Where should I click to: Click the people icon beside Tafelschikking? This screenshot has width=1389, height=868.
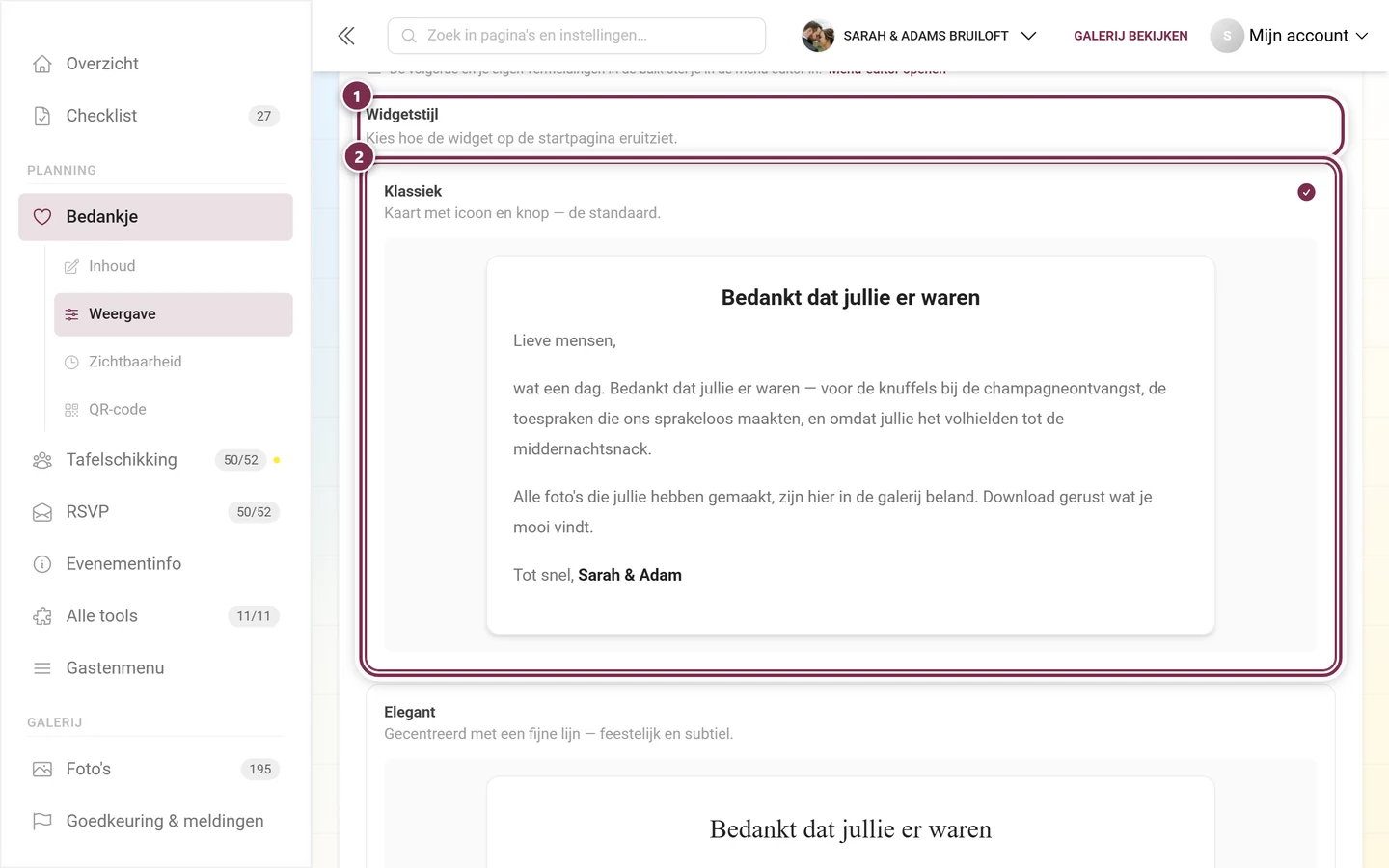(42, 460)
